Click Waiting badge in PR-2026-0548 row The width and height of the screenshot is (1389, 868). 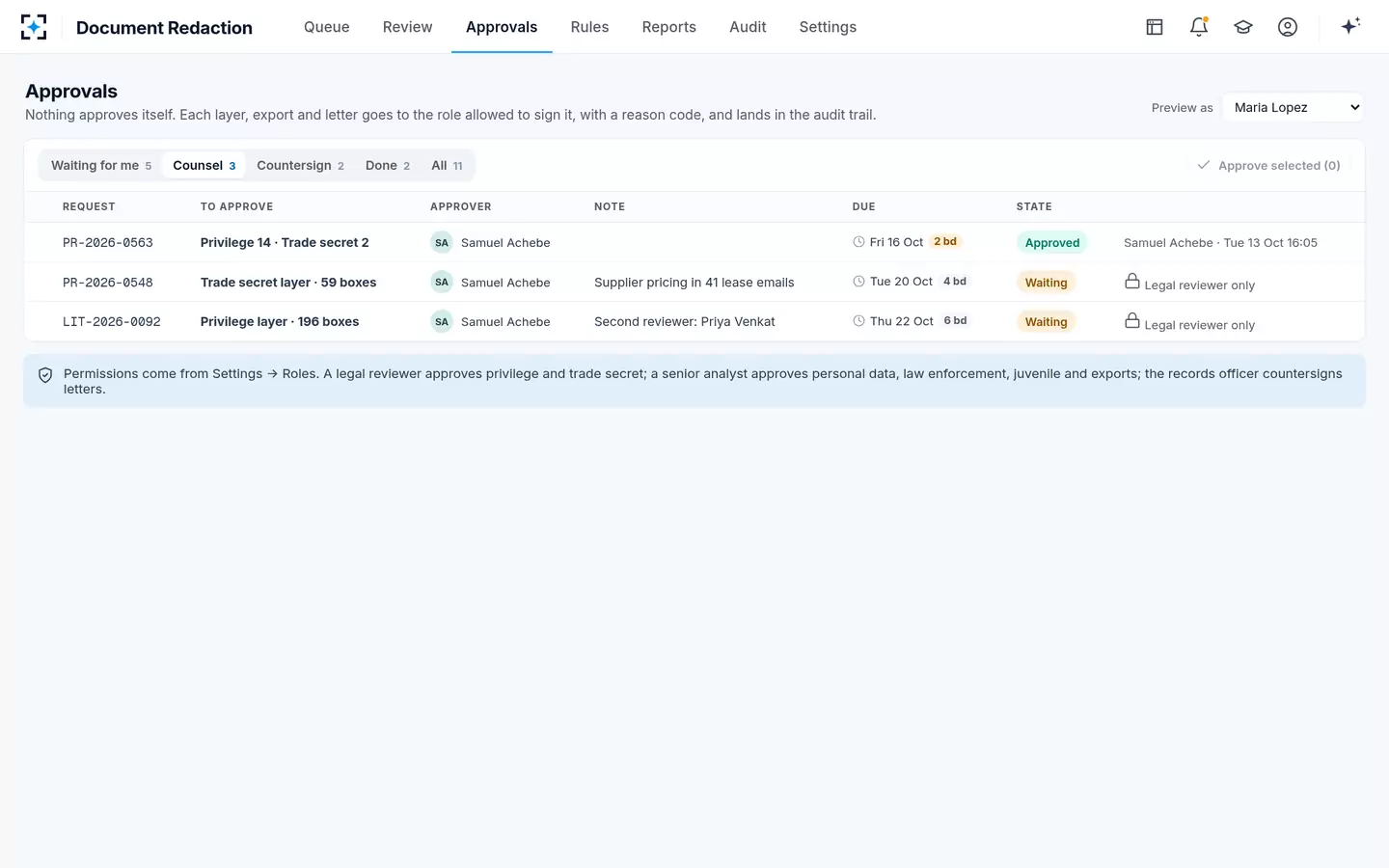tap(1046, 283)
